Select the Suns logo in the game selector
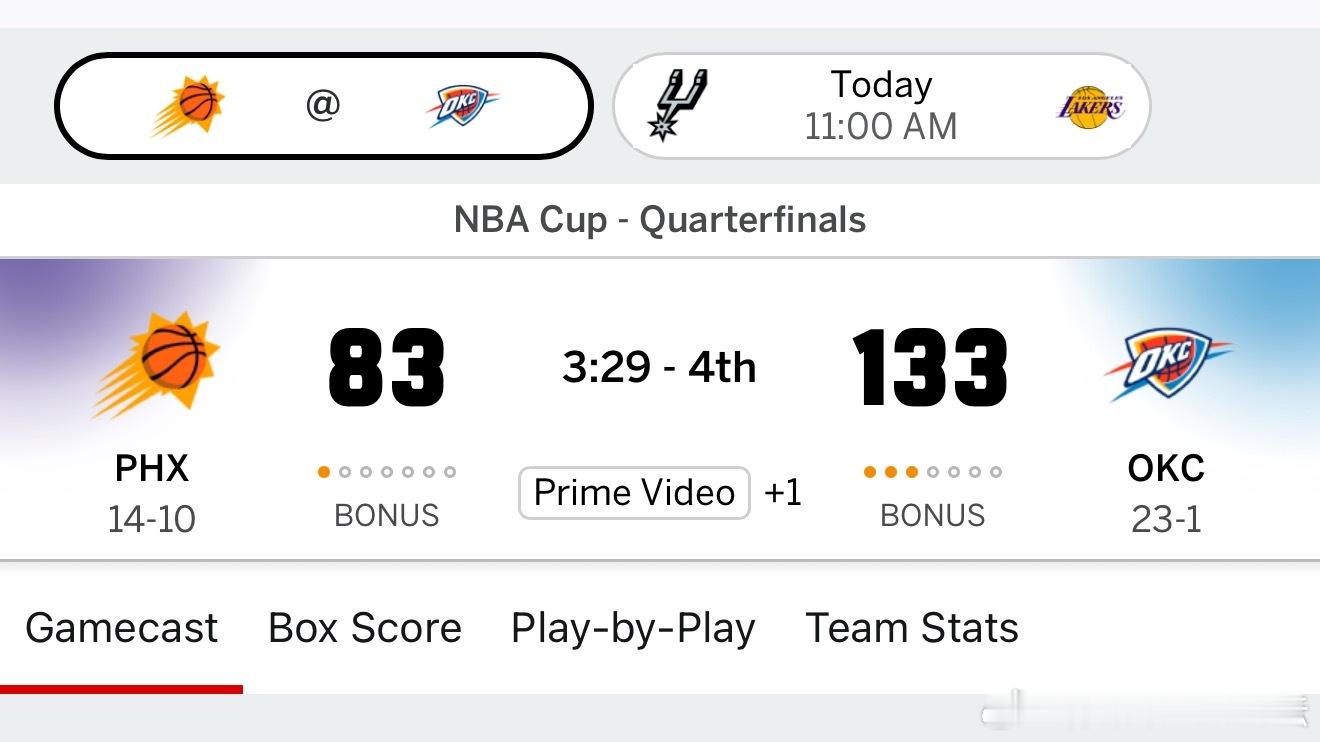1320x742 pixels. click(190, 105)
